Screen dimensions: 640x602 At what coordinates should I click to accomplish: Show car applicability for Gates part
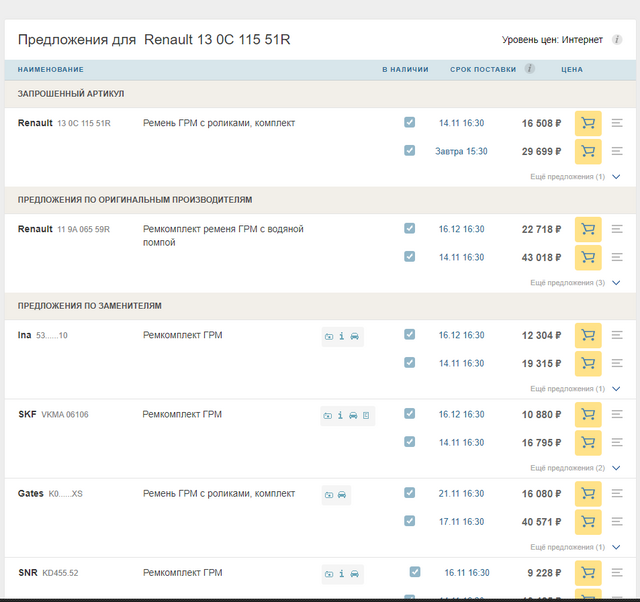342,495
